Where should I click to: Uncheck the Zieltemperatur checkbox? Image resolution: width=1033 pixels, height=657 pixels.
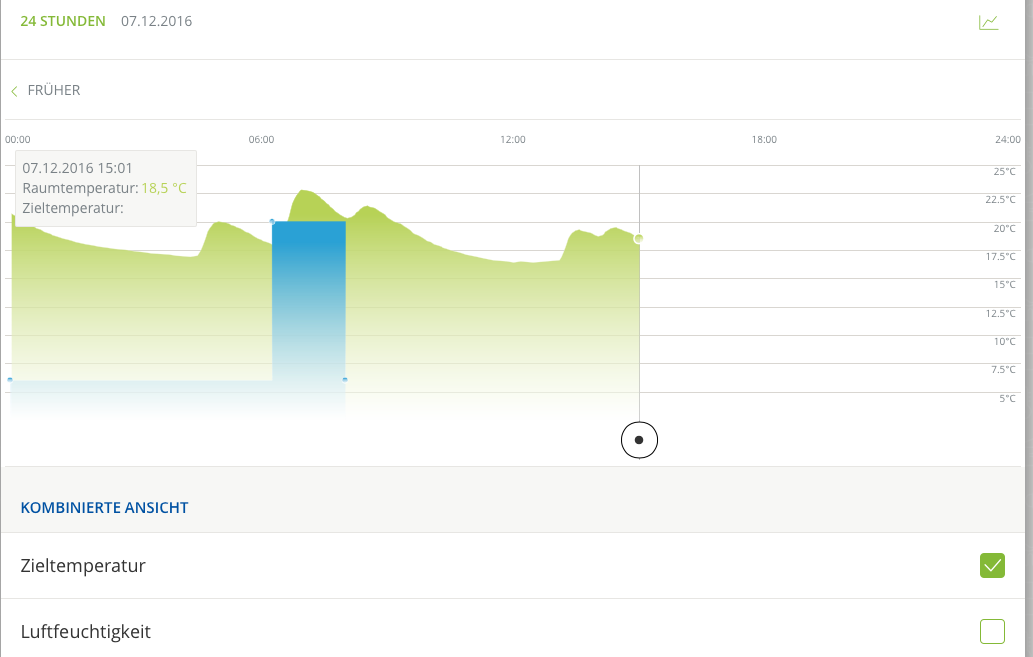point(992,565)
